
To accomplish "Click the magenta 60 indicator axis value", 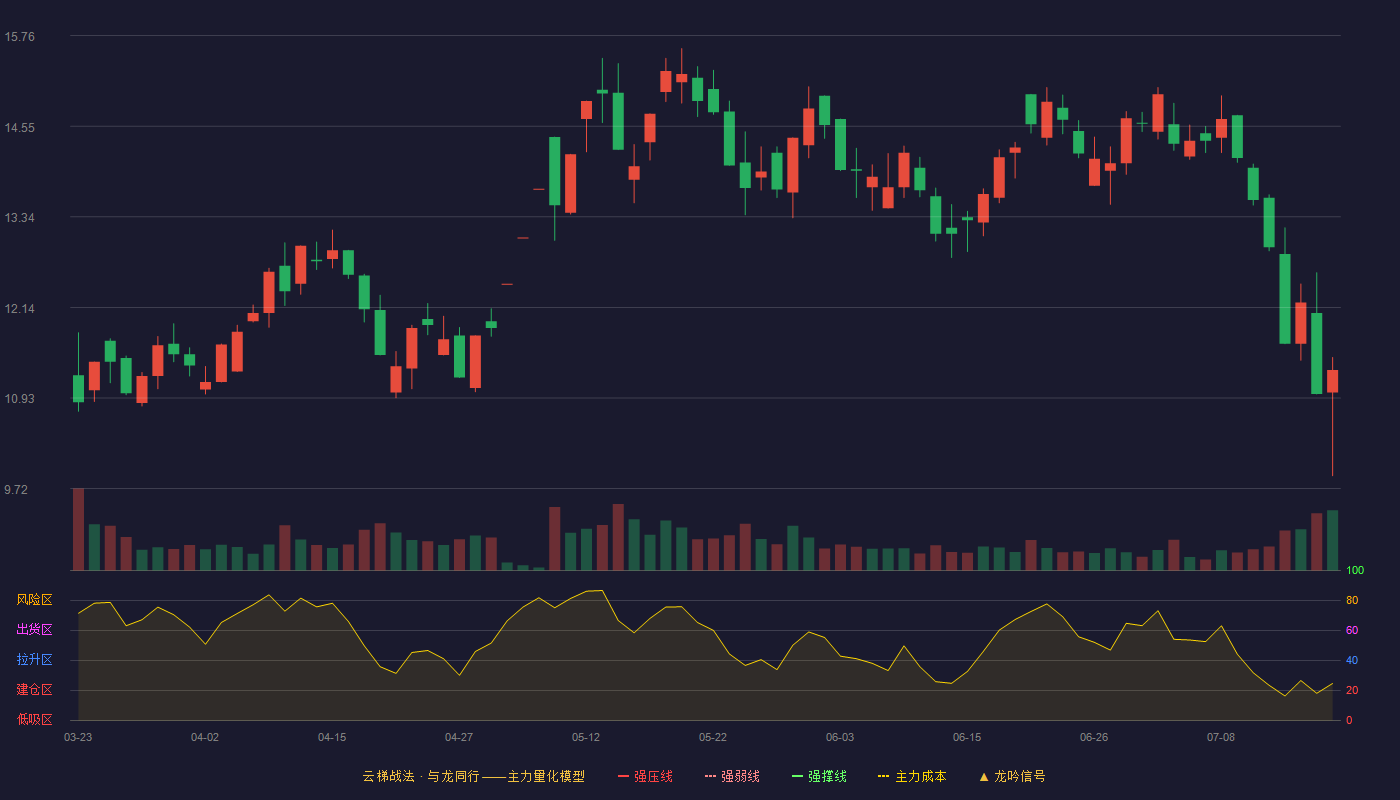I will coord(1352,630).
